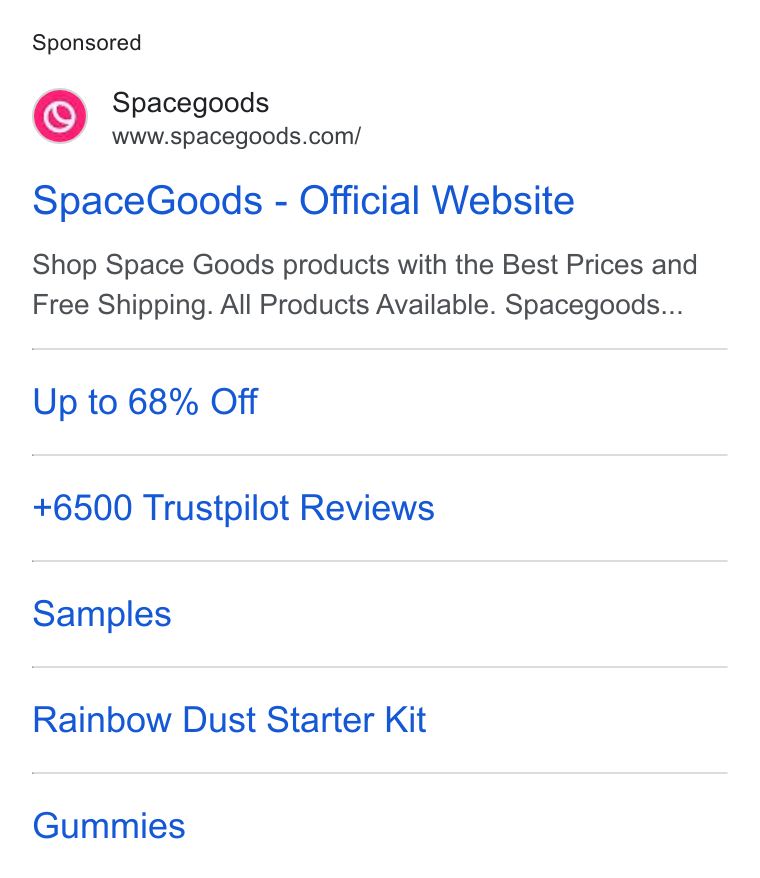
Task: Click the truncated Spacegoods... text in description
Action: coord(594,306)
